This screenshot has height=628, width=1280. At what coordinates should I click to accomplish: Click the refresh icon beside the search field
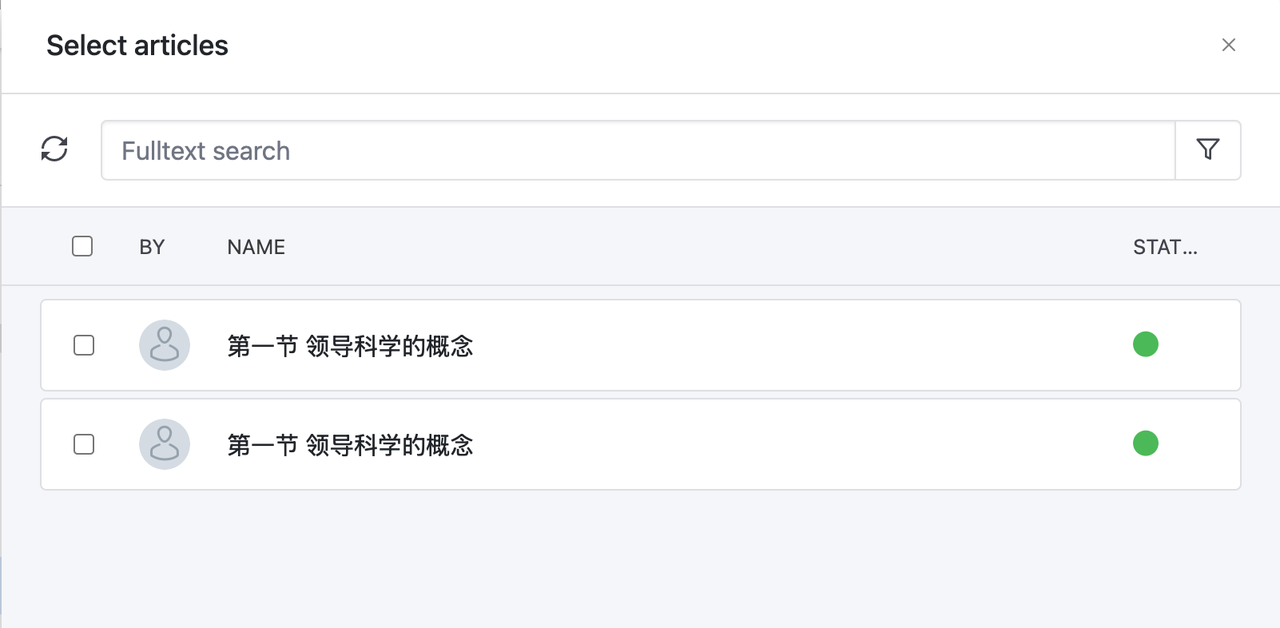point(54,149)
